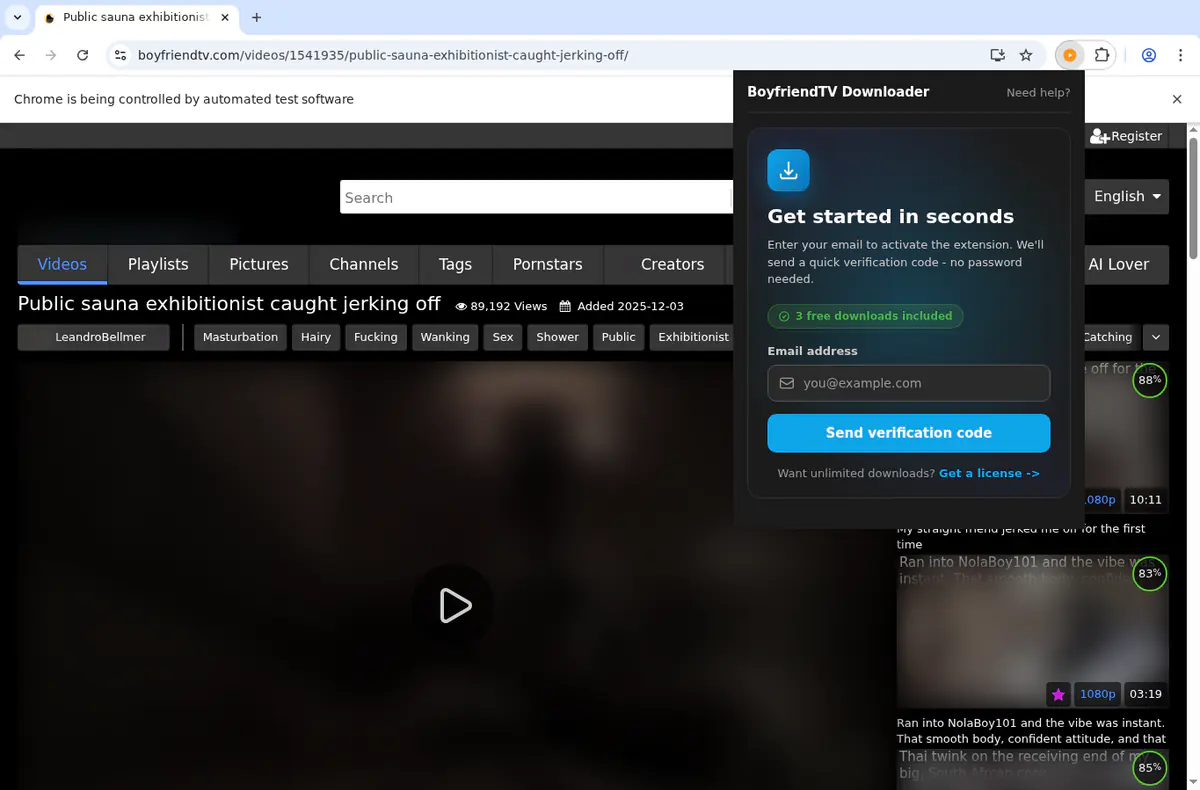Image resolution: width=1200 pixels, height=790 pixels.
Task: Open the Chrome profile icon
Action: pyautogui.click(x=1150, y=55)
